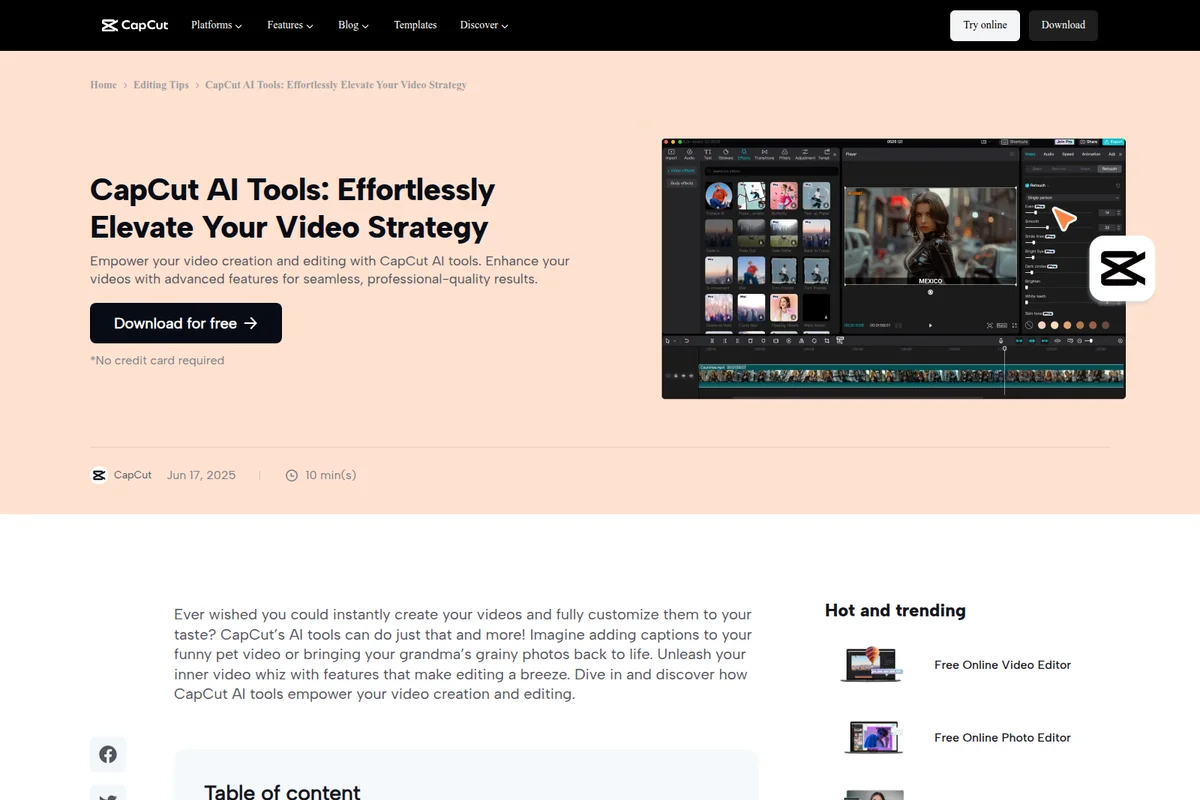1200x800 pixels.
Task: Click Free Online Photo Editor thumbnail
Action: pos(873,738)
